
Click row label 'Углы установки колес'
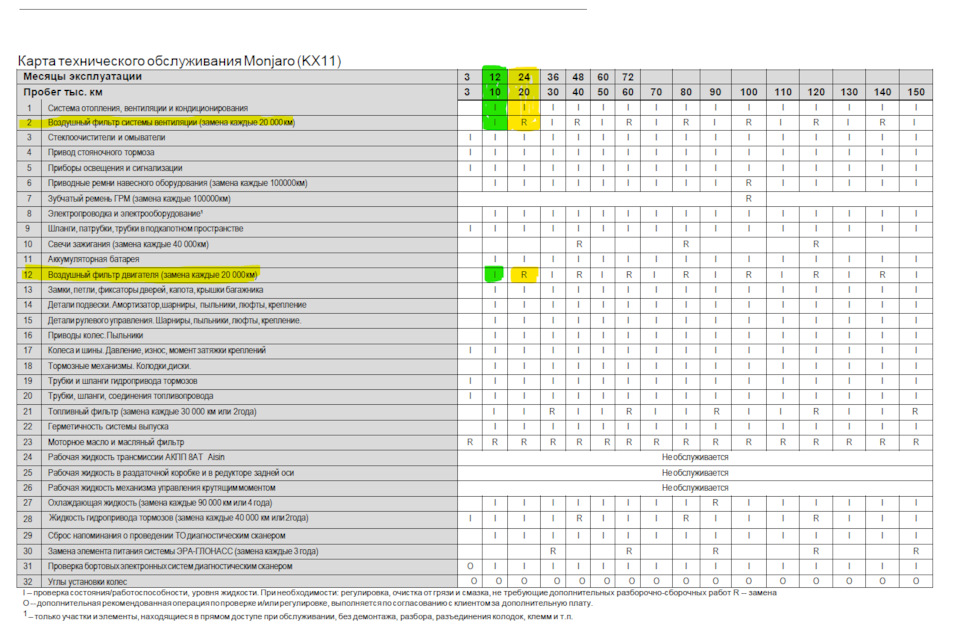point(88,581)
